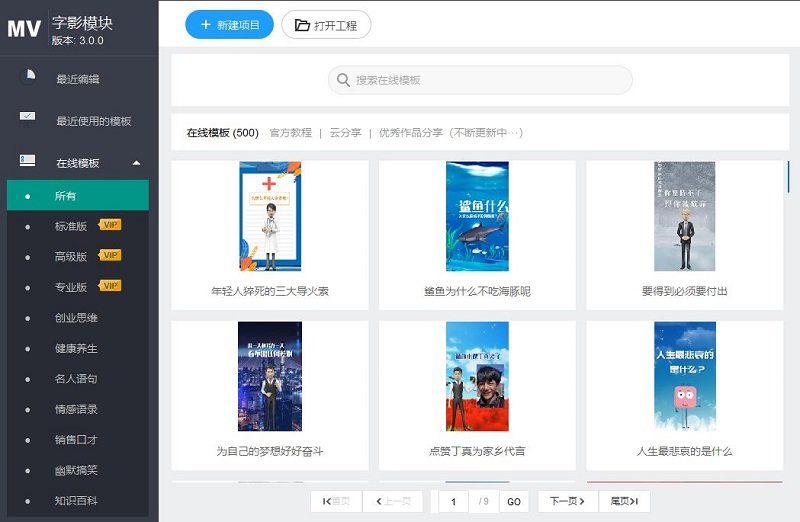This screenshot has height=522, width=800.
Task: Select the 所有 category
Action: click(78, 195)
